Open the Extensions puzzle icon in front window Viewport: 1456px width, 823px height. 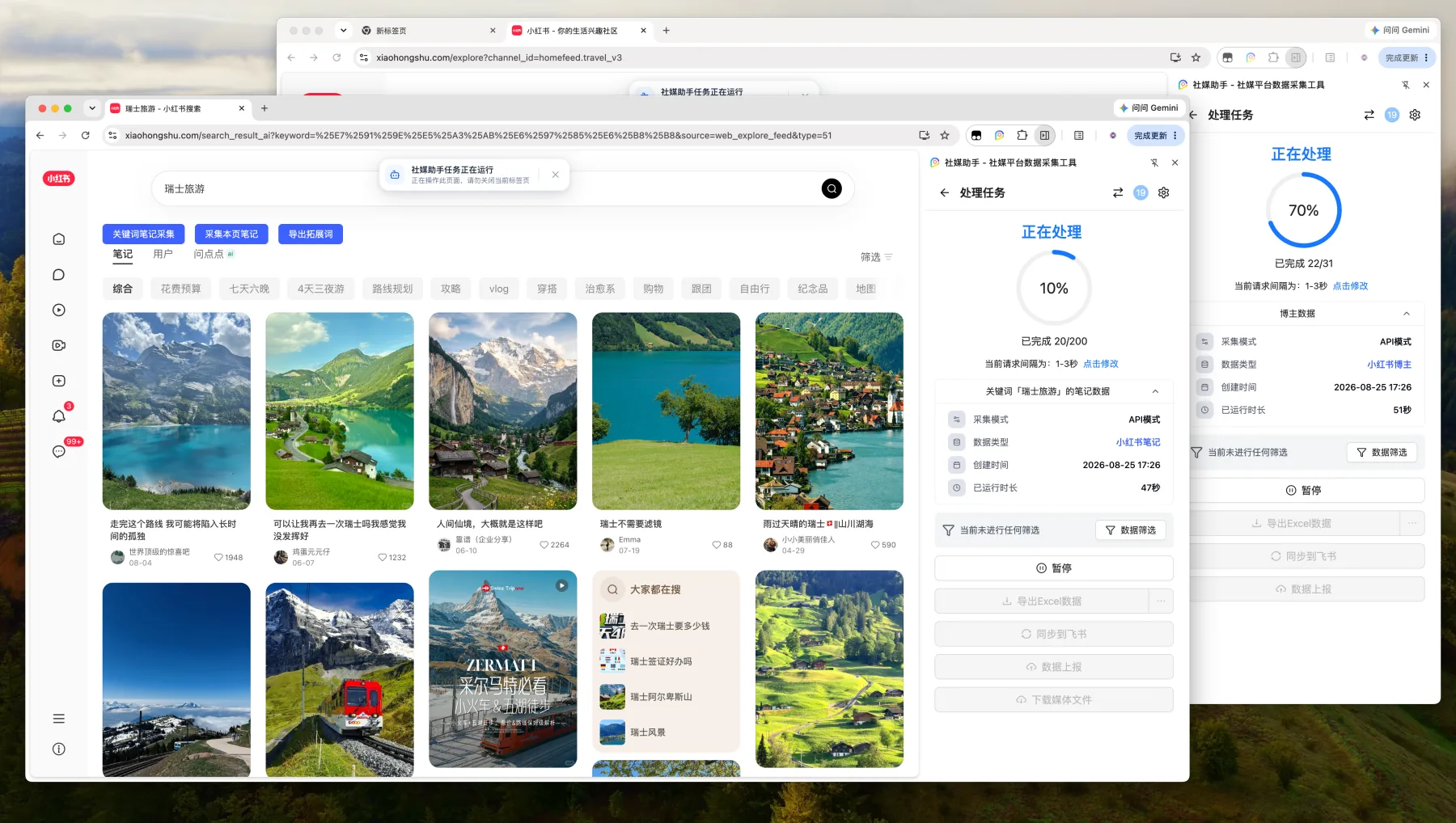pyautogui.click(x=1022, y=136)
